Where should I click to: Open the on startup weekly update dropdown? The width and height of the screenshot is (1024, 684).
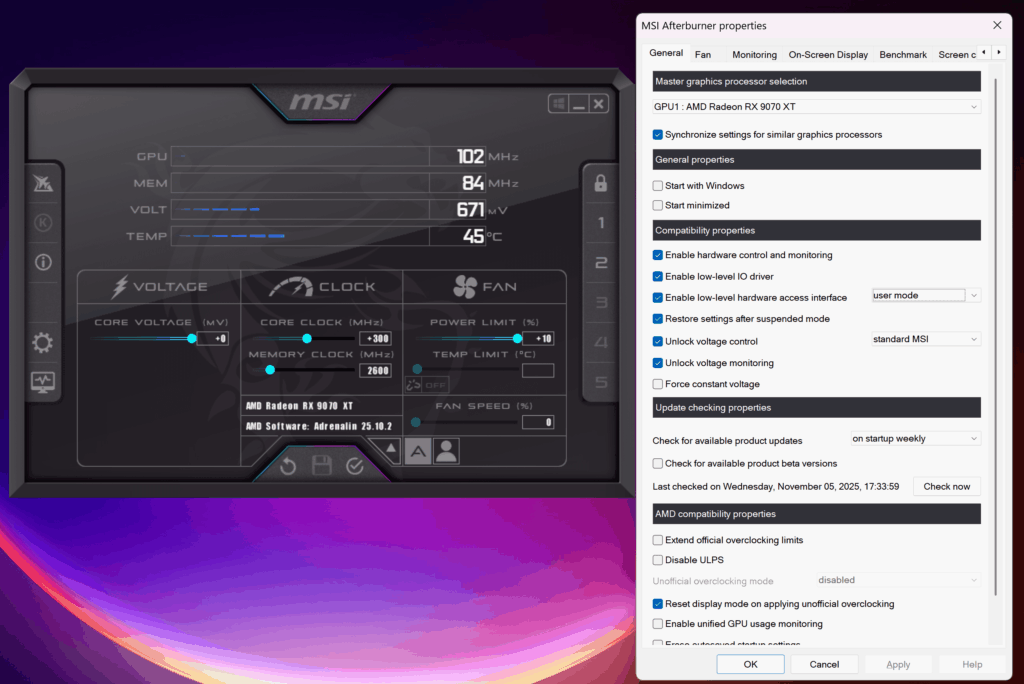pyautogui.click(x=916, y=438)
